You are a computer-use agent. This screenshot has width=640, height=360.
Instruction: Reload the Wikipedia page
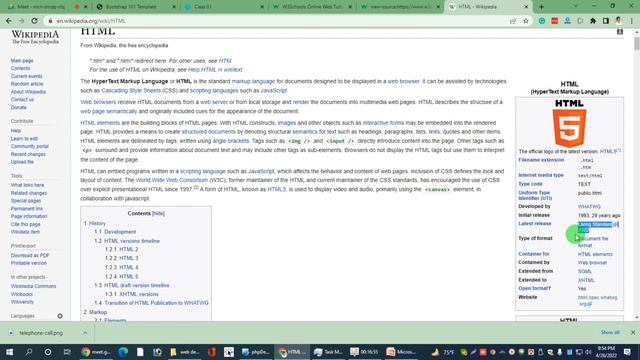(x=34, y=21)
